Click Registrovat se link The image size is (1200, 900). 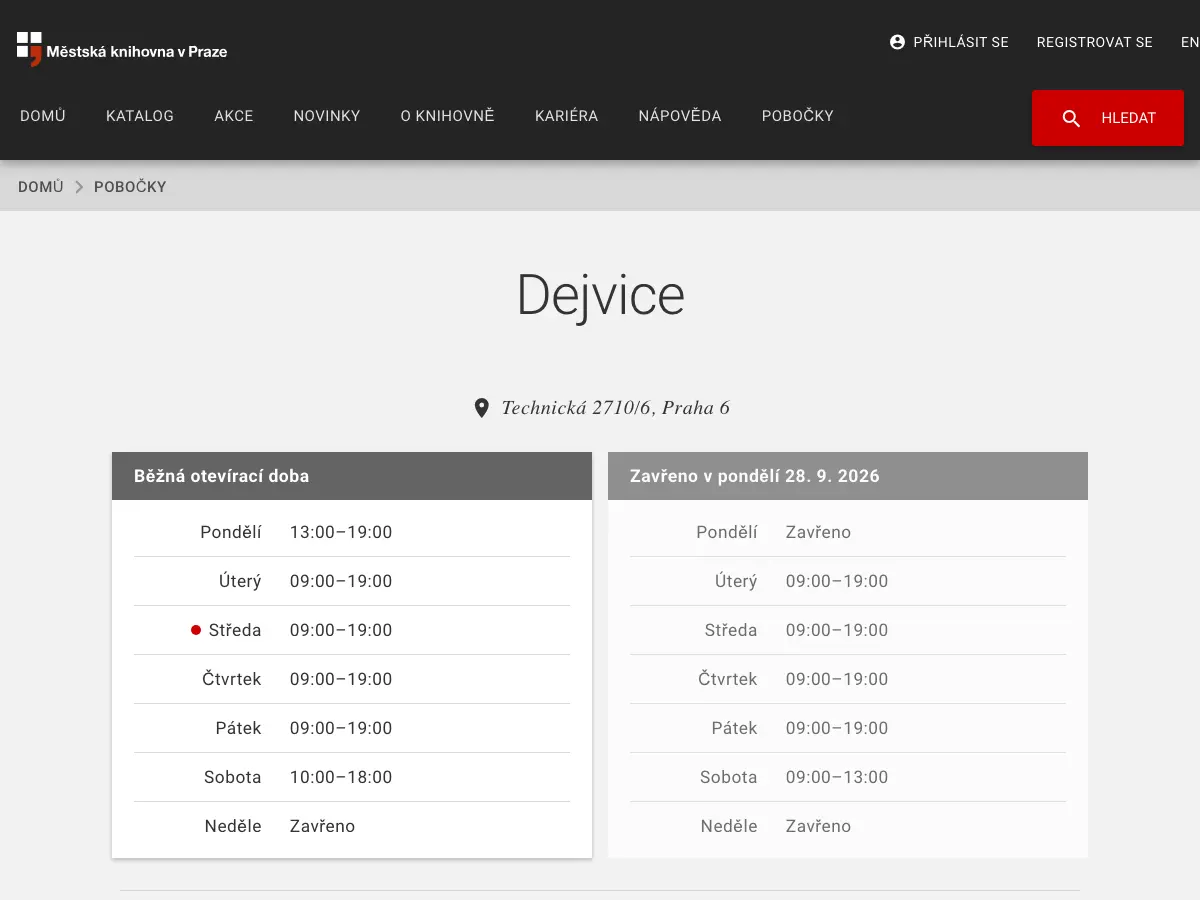point(1095,42)
